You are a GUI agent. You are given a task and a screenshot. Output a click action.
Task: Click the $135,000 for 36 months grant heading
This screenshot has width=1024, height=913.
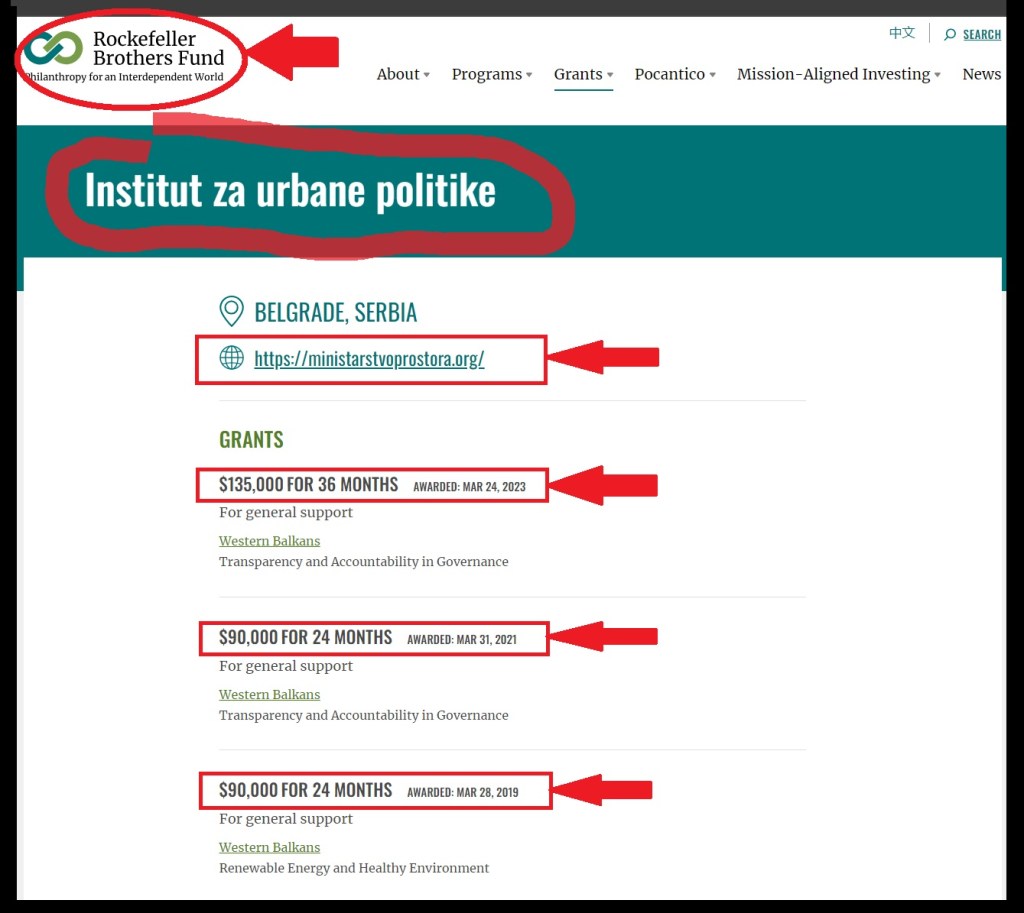[x=309, y=485]
